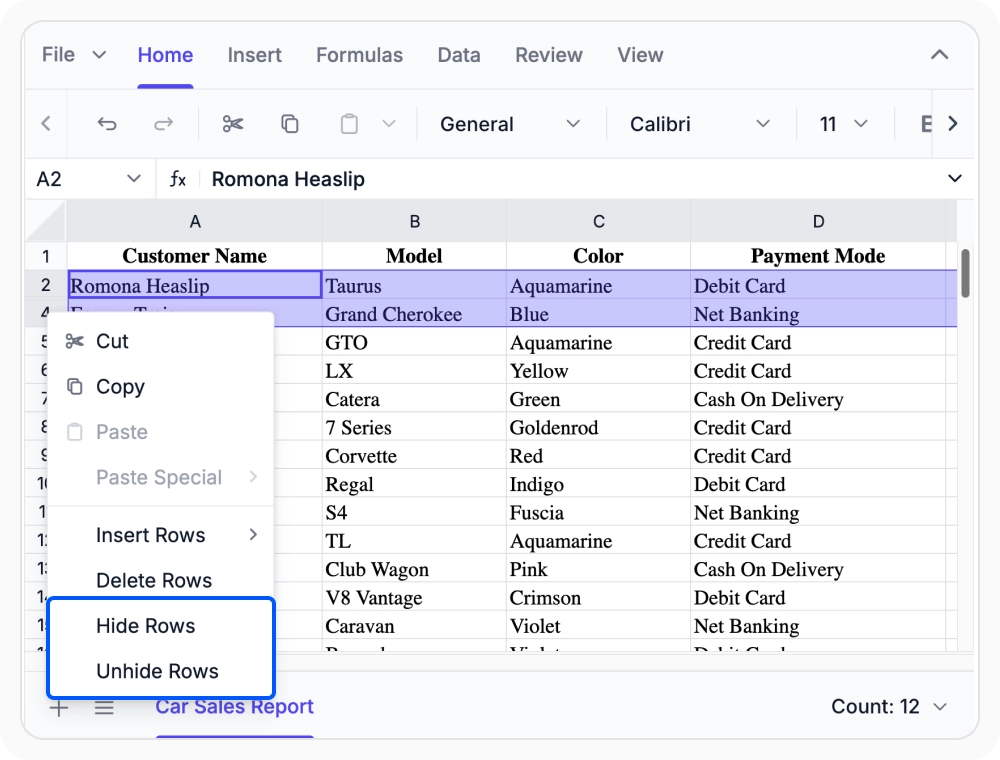The width and height of the screenshot is (1000, 760).
Task: Open the Calibri font dropdown
Action: pyautogui.click(x=700, y=124)
